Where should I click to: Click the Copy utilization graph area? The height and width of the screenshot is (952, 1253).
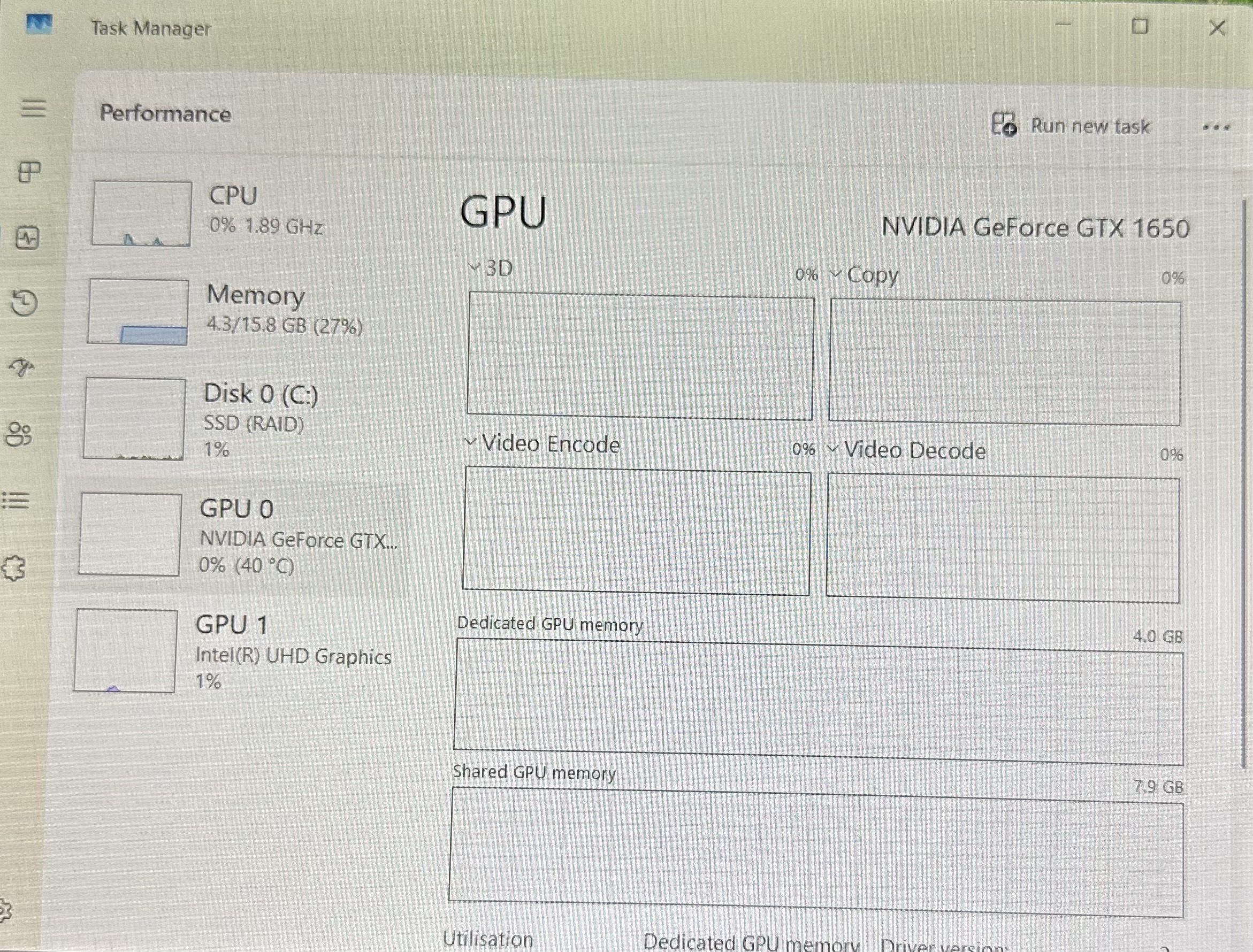point(1005,362)
